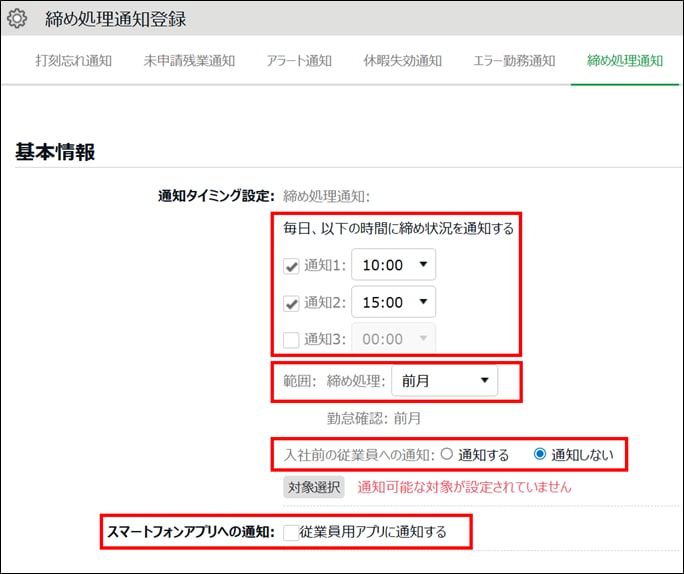Click the active 締め処理通知 tab
The image size is (684, 574).
(625, 60)
